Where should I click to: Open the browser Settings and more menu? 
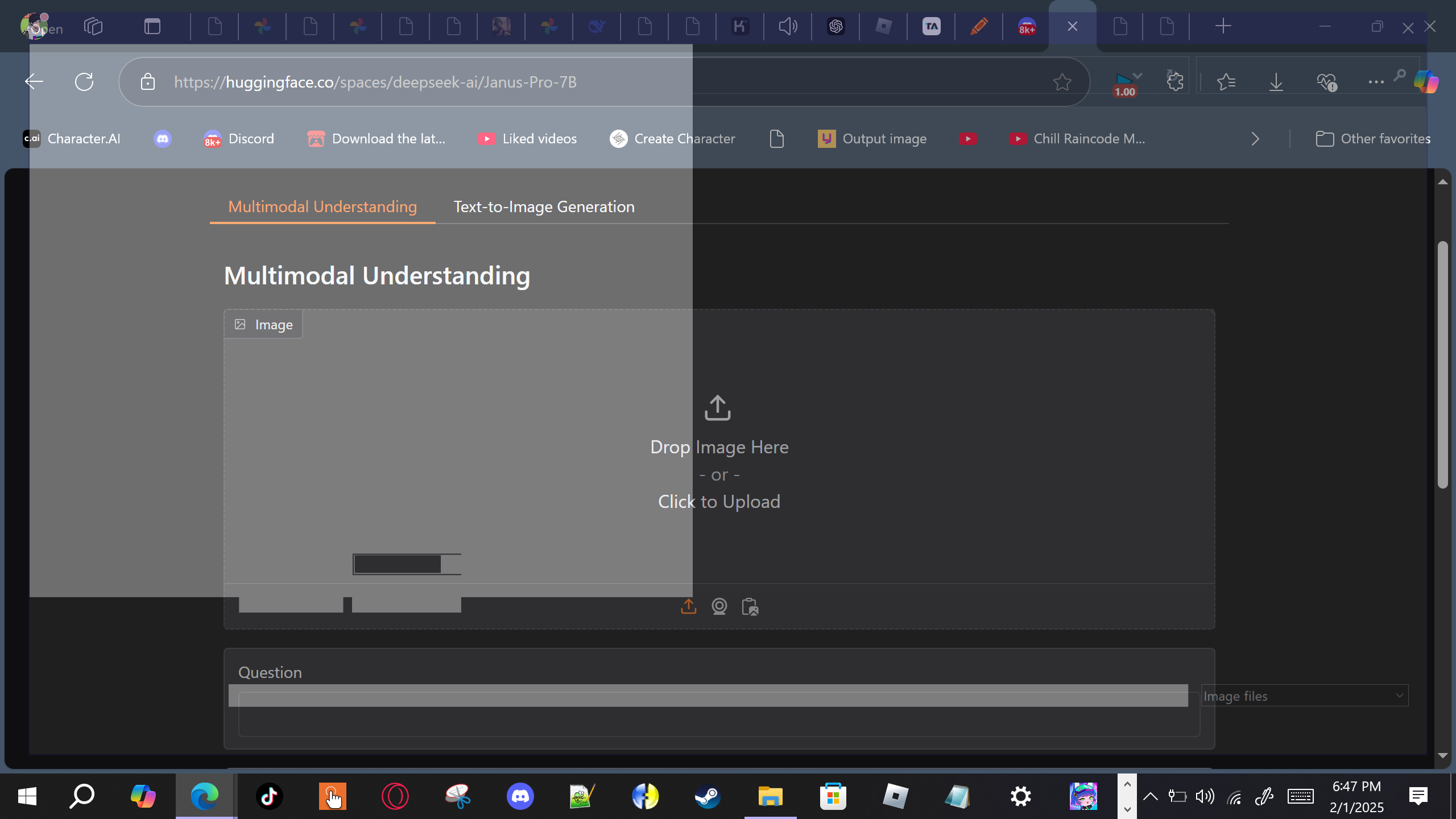click(1376, 82)
